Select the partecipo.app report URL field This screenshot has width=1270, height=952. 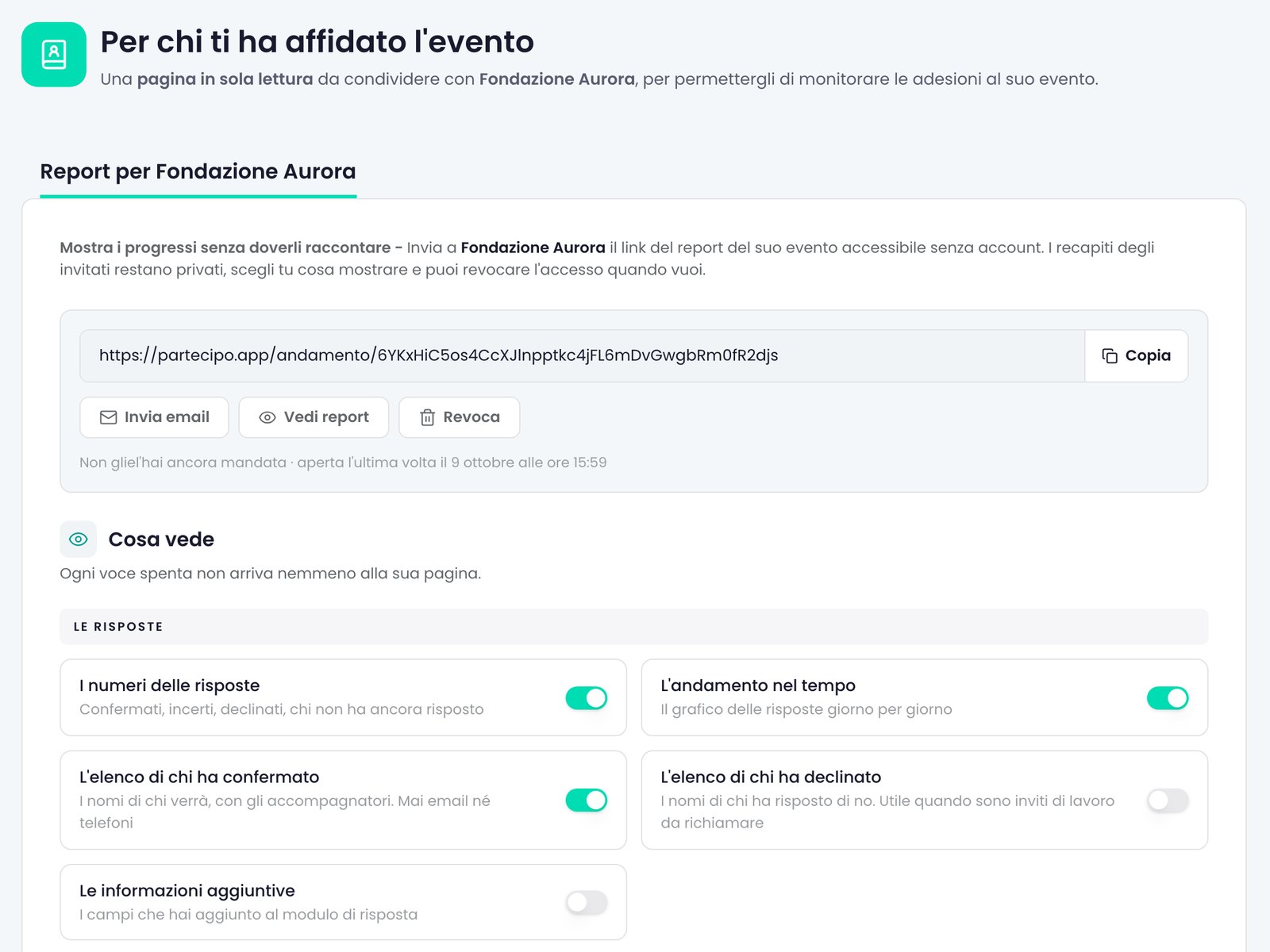582,355
